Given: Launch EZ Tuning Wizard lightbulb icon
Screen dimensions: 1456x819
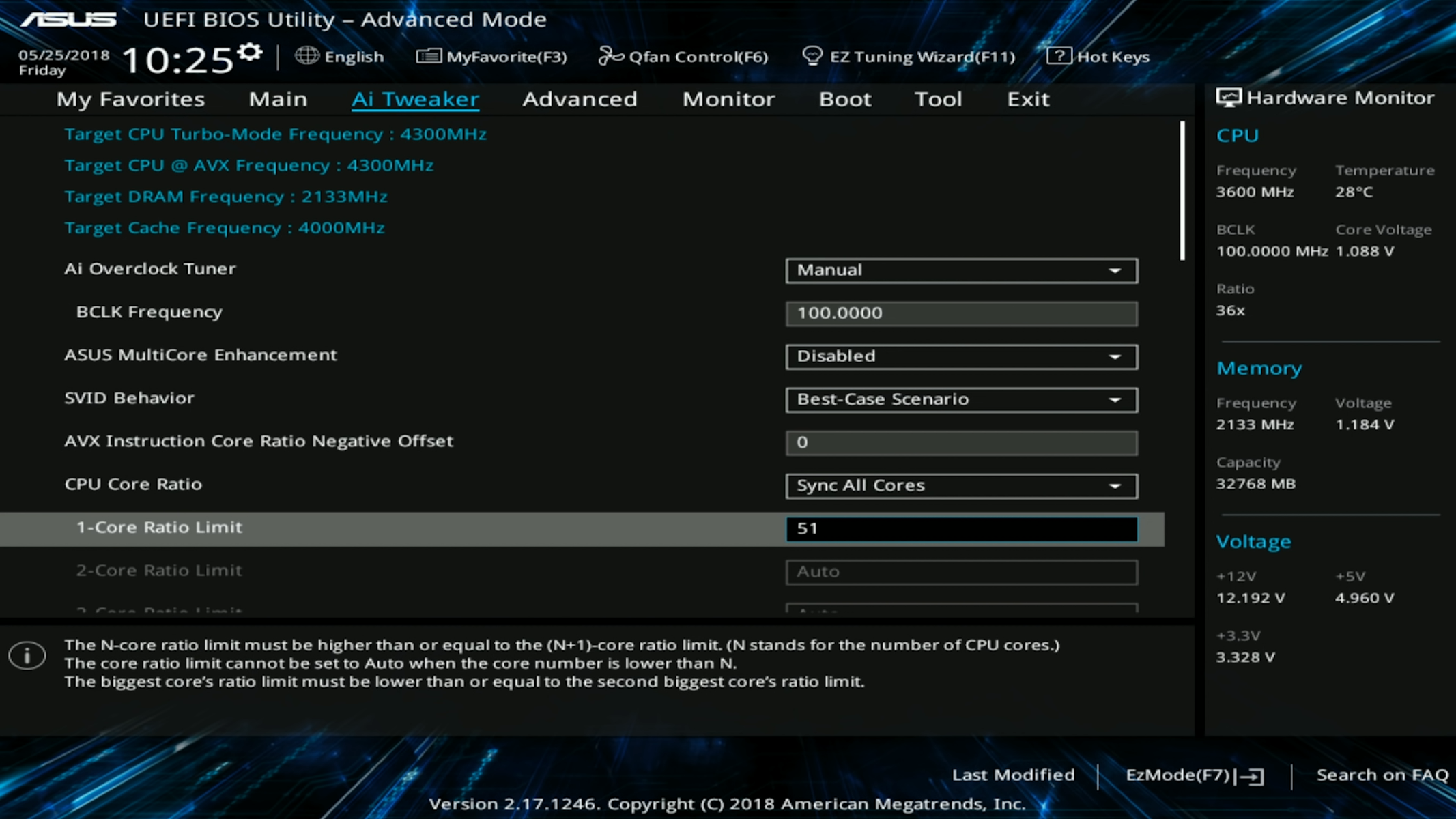Looking at the screenshot, I should 812,56.
